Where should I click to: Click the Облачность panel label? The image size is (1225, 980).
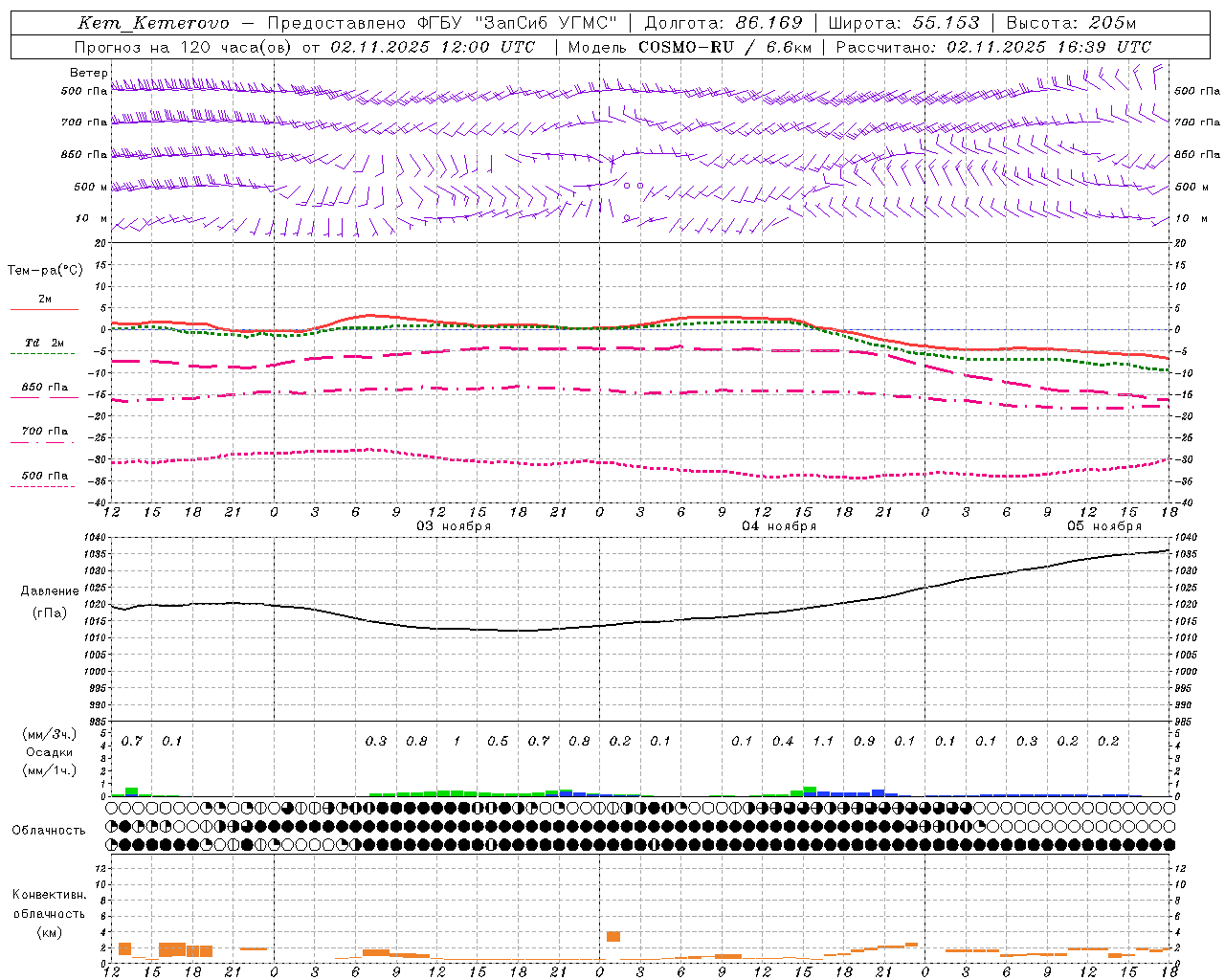click(49, 831)
